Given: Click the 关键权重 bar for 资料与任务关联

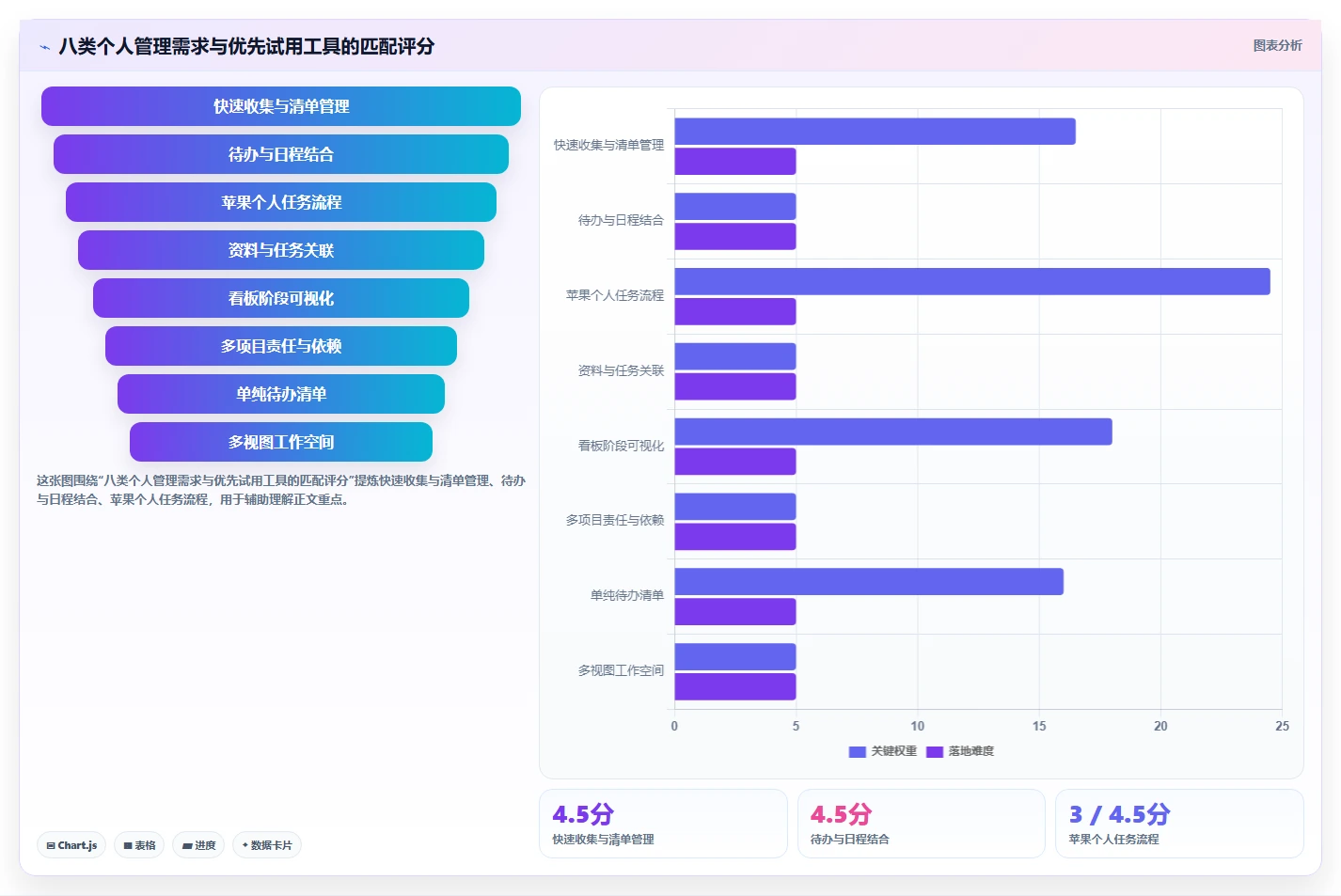Looking at the screenshot, I should pyautogui.click(x=735, y=356).
